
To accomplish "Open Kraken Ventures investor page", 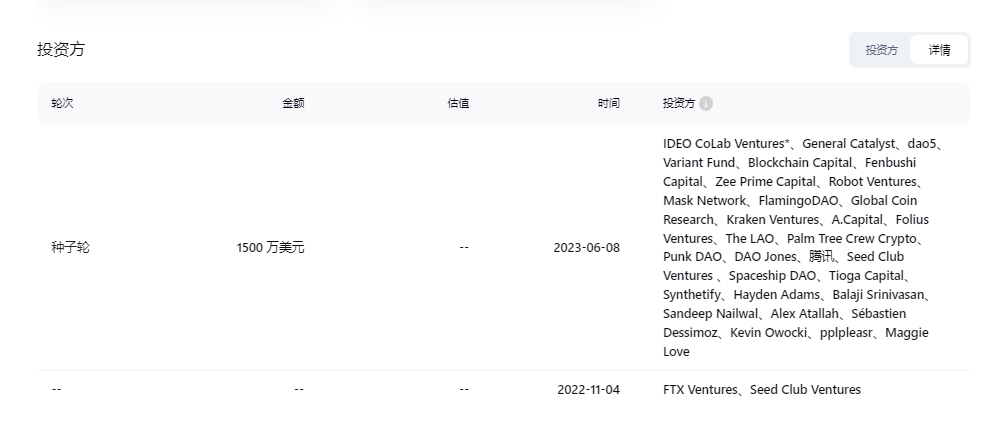I will click(772, 220).
